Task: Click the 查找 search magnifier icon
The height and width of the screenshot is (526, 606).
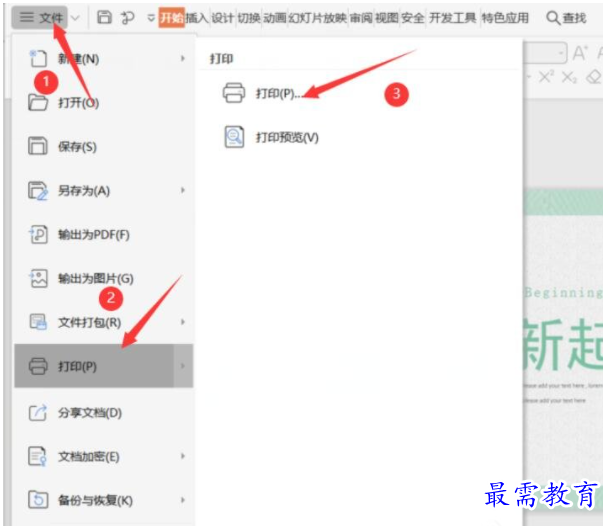Action: coord(553,18)
